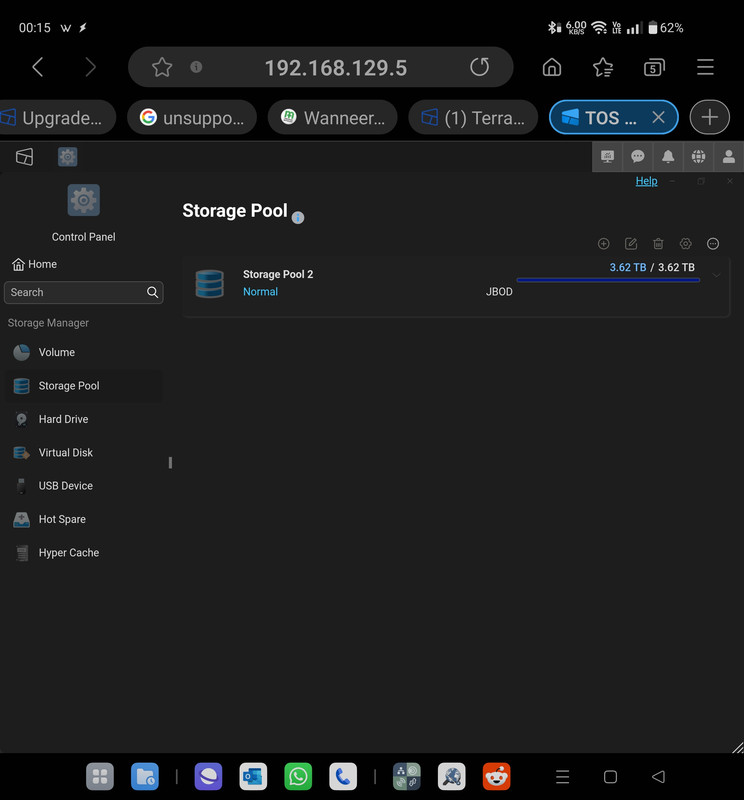Launch WhatsApp from dock
744x800 pixels.
pyautogui.click(x=298, y=777)
